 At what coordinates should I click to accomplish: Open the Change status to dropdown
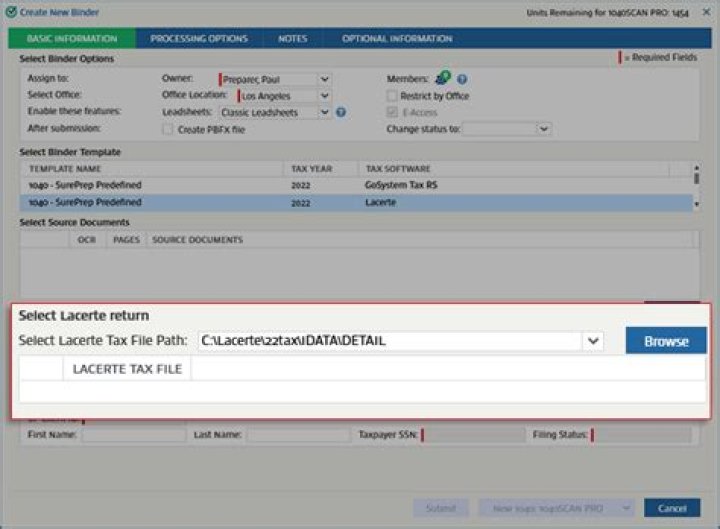tap(543, 129)
